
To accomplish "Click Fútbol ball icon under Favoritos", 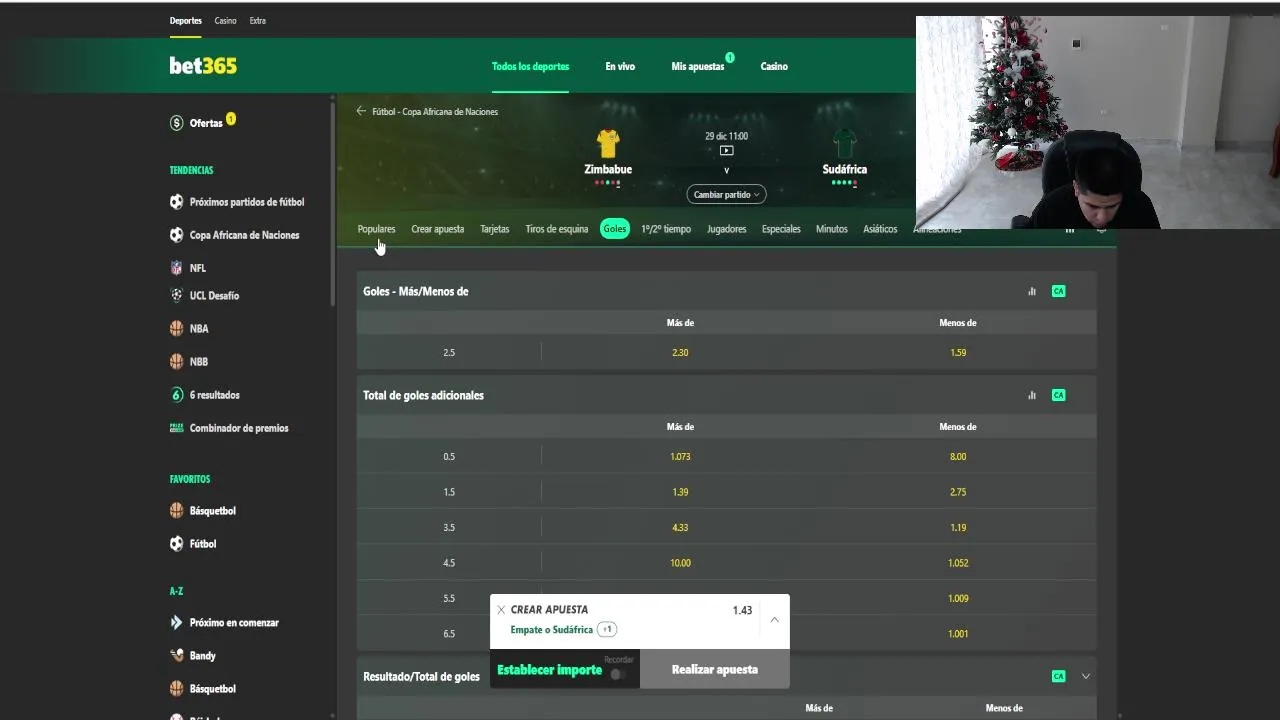I will pyautogui.click(x=177, y=544).
